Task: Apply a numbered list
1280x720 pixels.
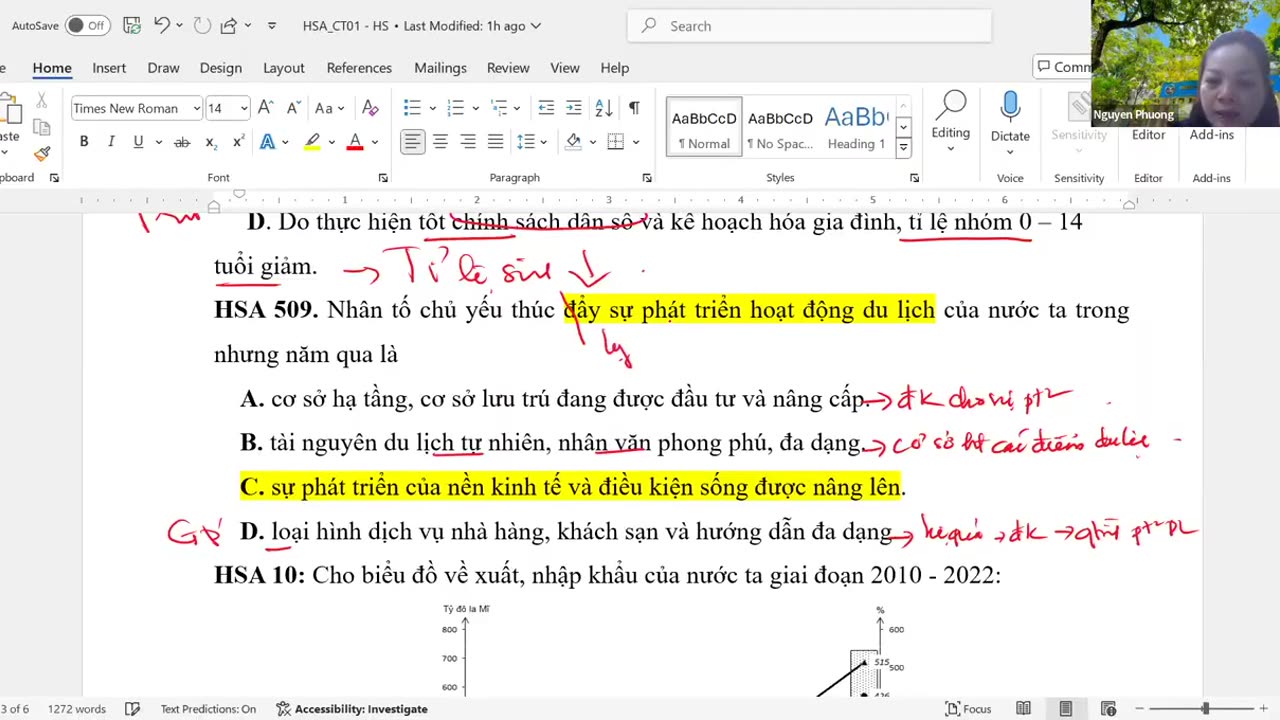Action: point(455,108)
